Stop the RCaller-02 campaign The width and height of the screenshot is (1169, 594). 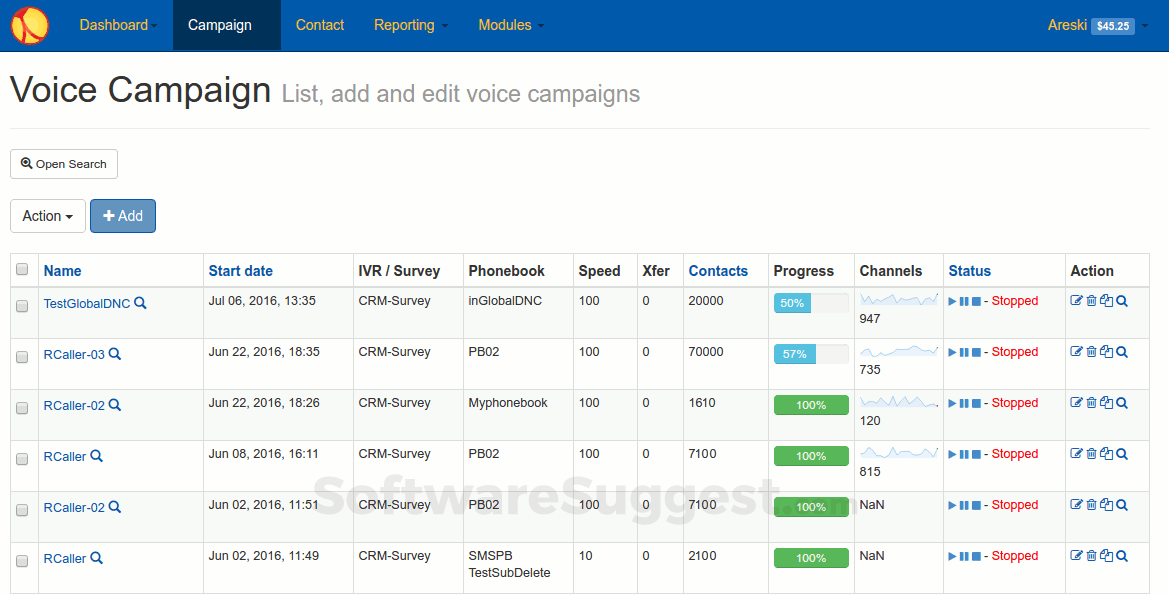click(975, 403)
